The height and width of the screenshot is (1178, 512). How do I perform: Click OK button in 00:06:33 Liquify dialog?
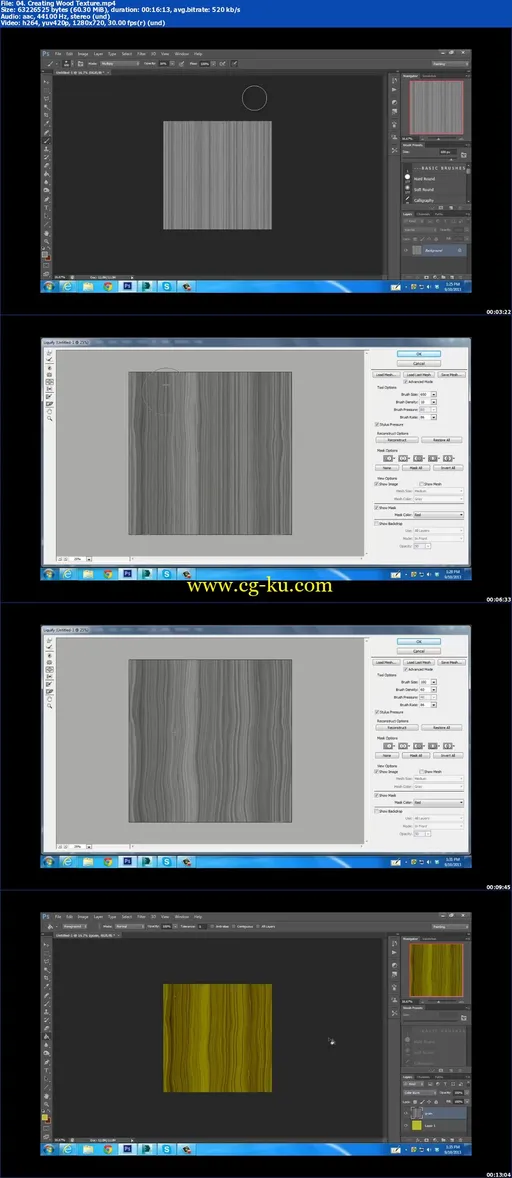pos(418,354)
